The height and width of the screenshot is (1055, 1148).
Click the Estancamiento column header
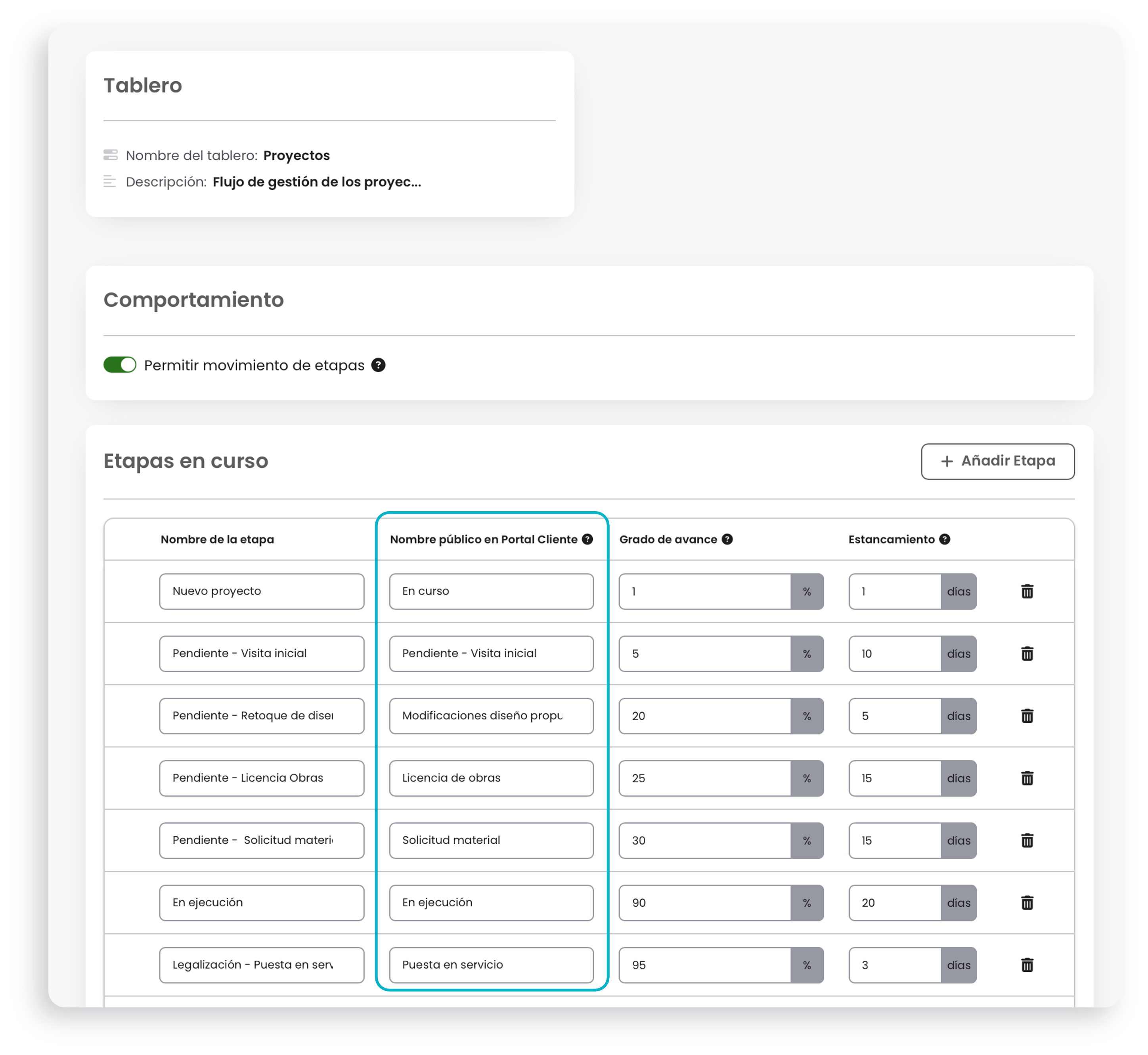(891, 539)
